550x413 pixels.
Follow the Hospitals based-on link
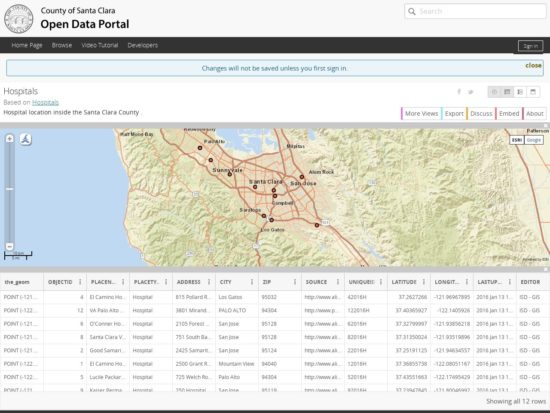45,102
